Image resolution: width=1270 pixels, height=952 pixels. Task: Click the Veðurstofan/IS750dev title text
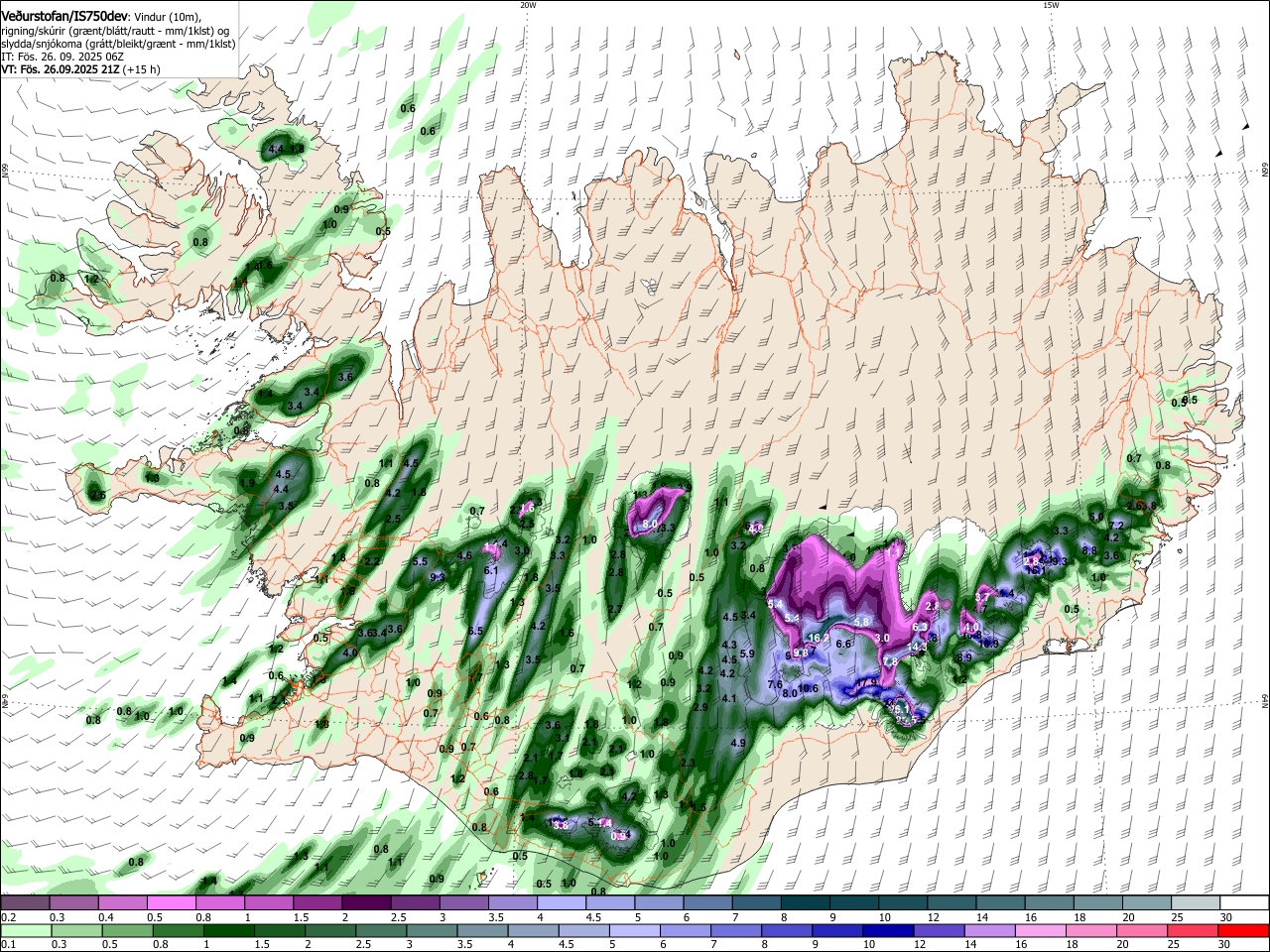click(x=66, y=14)
